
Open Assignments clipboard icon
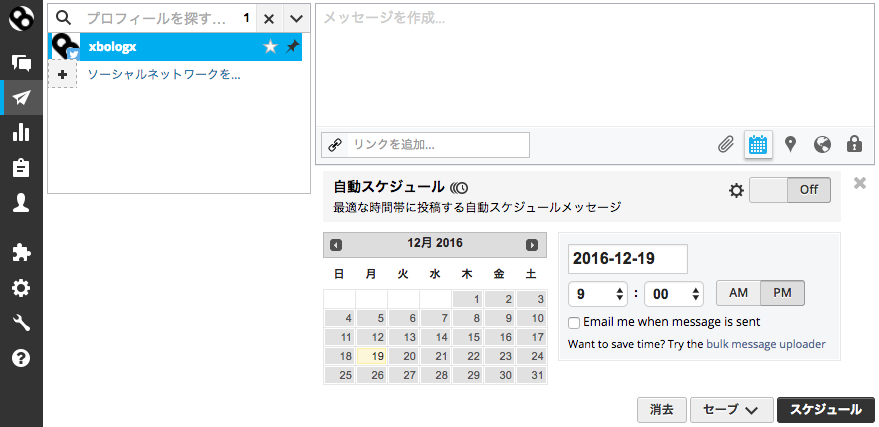(x=21, y=168)
